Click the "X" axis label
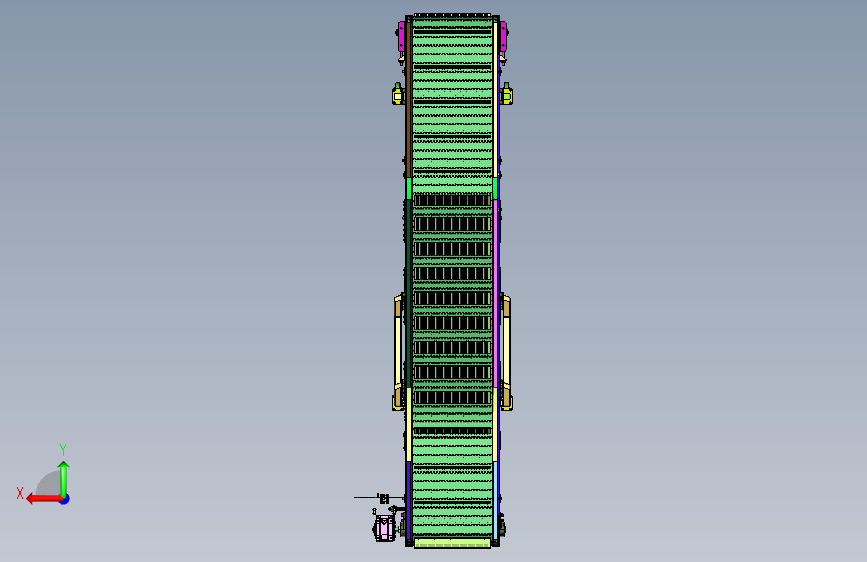 [20, 493]
